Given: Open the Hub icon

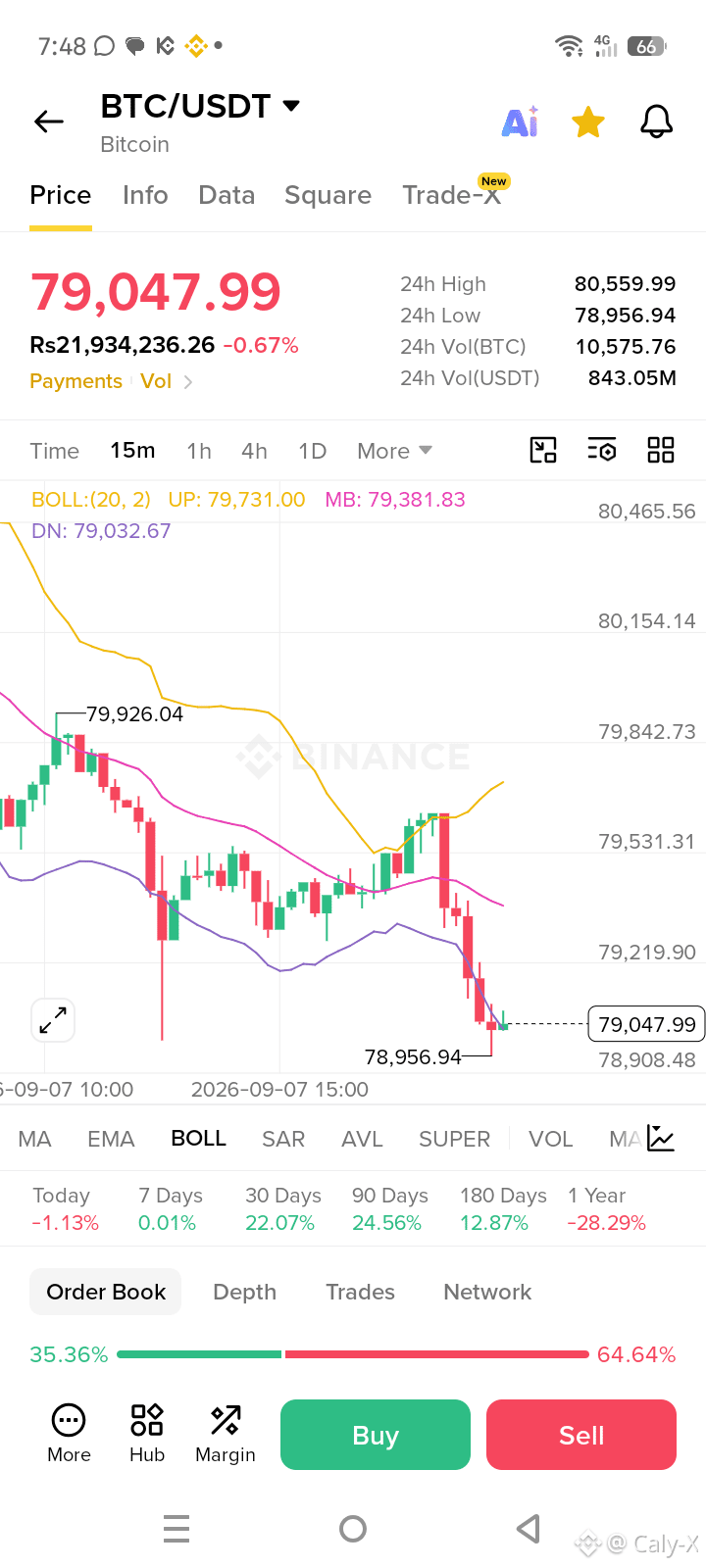Looking at the screenshot, I should 147,1434.
